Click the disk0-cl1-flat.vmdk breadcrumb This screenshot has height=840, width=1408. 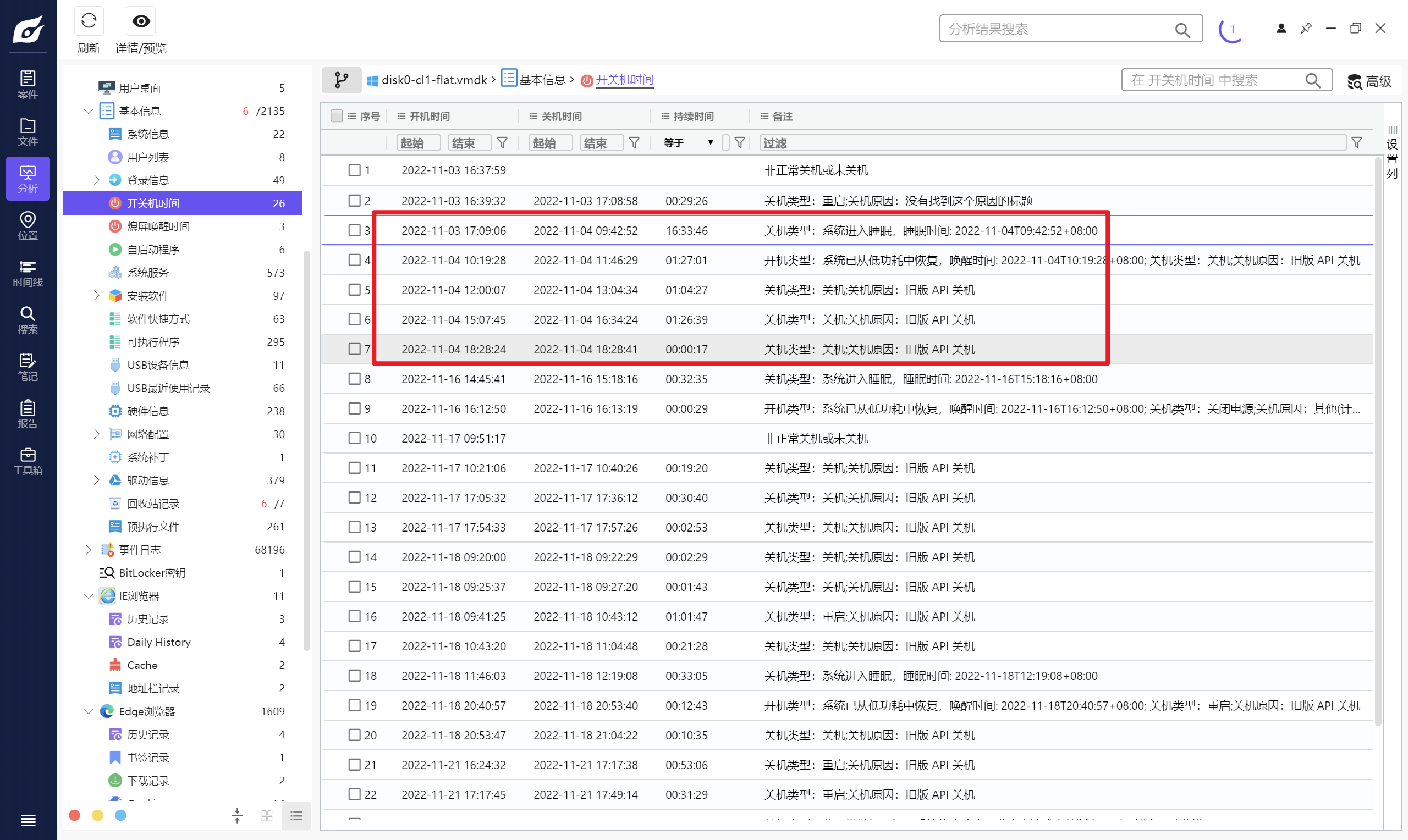[427, 80]
